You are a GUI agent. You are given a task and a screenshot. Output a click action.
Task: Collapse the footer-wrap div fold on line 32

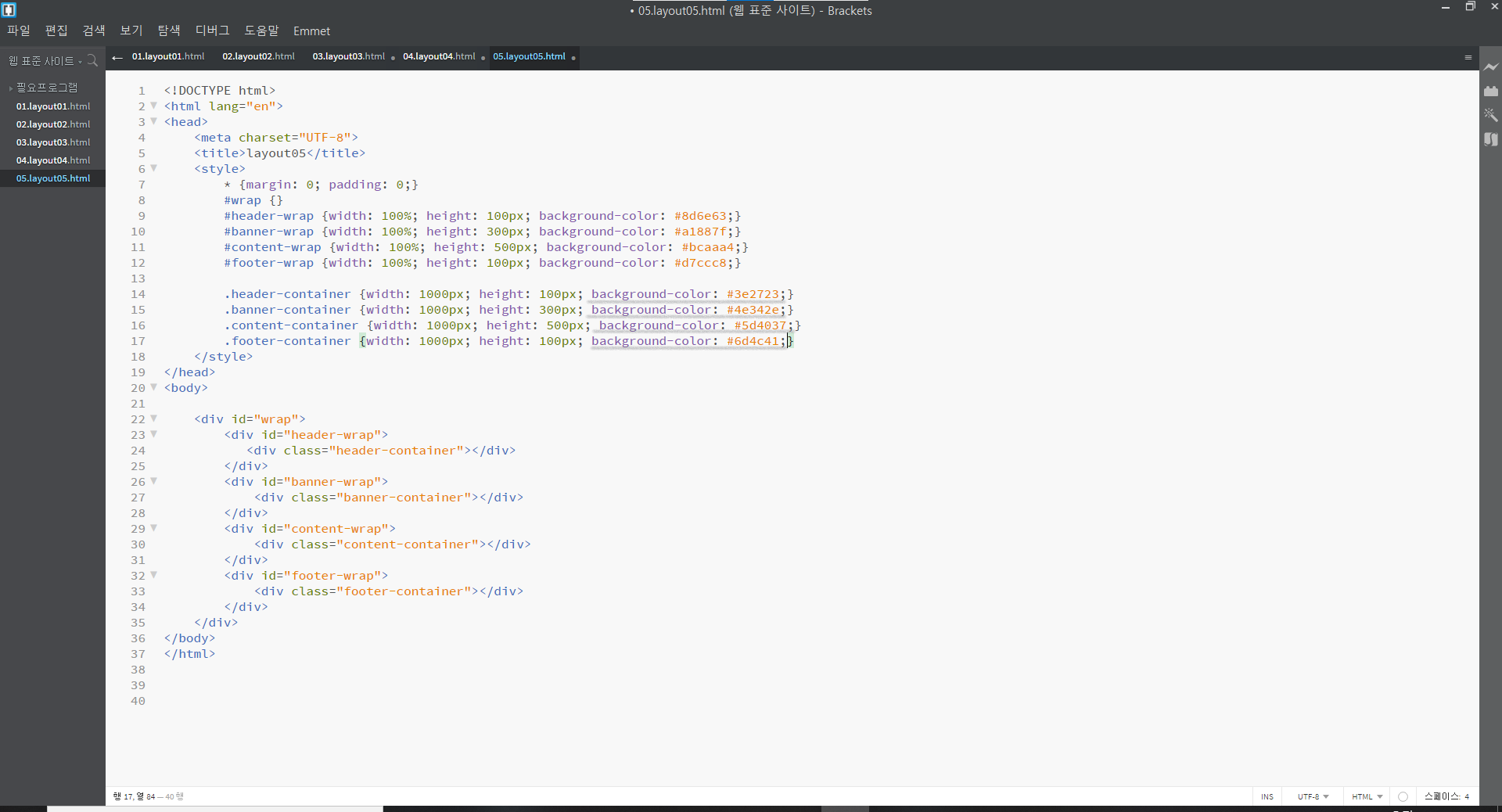click(154, 575)
